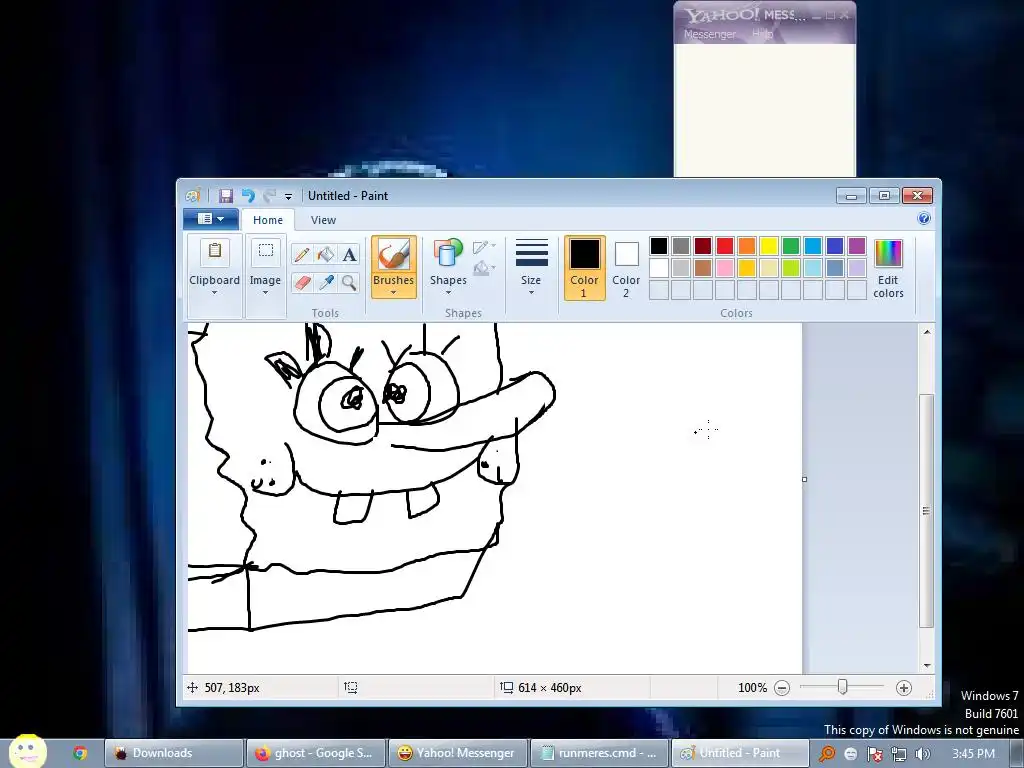Click Untitled - Paint taskbar button
This screenshot has height=768, width=1024.
pos(741,753)
